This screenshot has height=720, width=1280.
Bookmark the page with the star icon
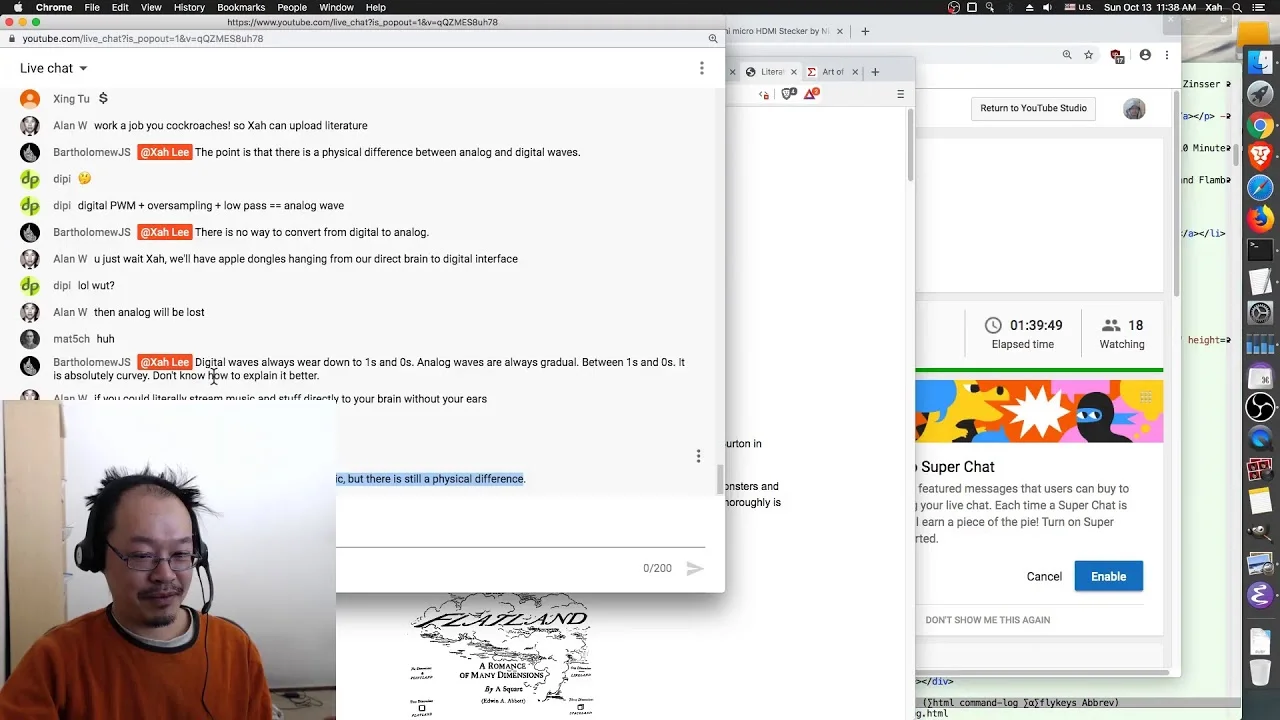pos(1089,55)
